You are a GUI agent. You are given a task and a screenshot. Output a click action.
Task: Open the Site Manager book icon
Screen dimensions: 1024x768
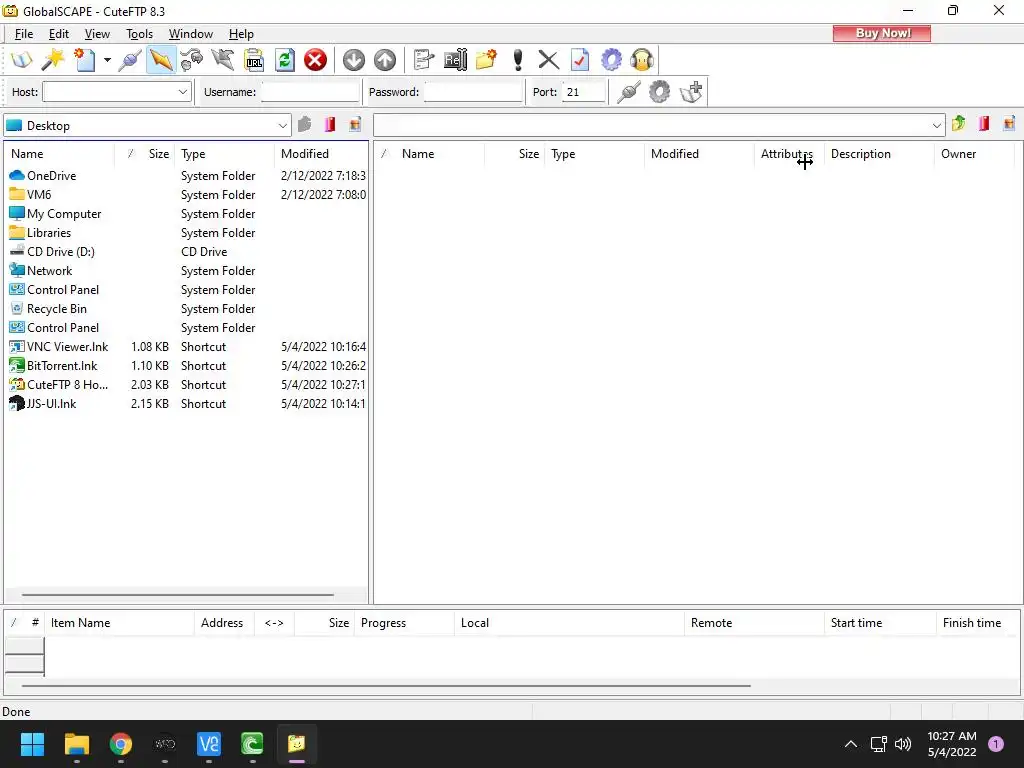(x=22, y=60)
